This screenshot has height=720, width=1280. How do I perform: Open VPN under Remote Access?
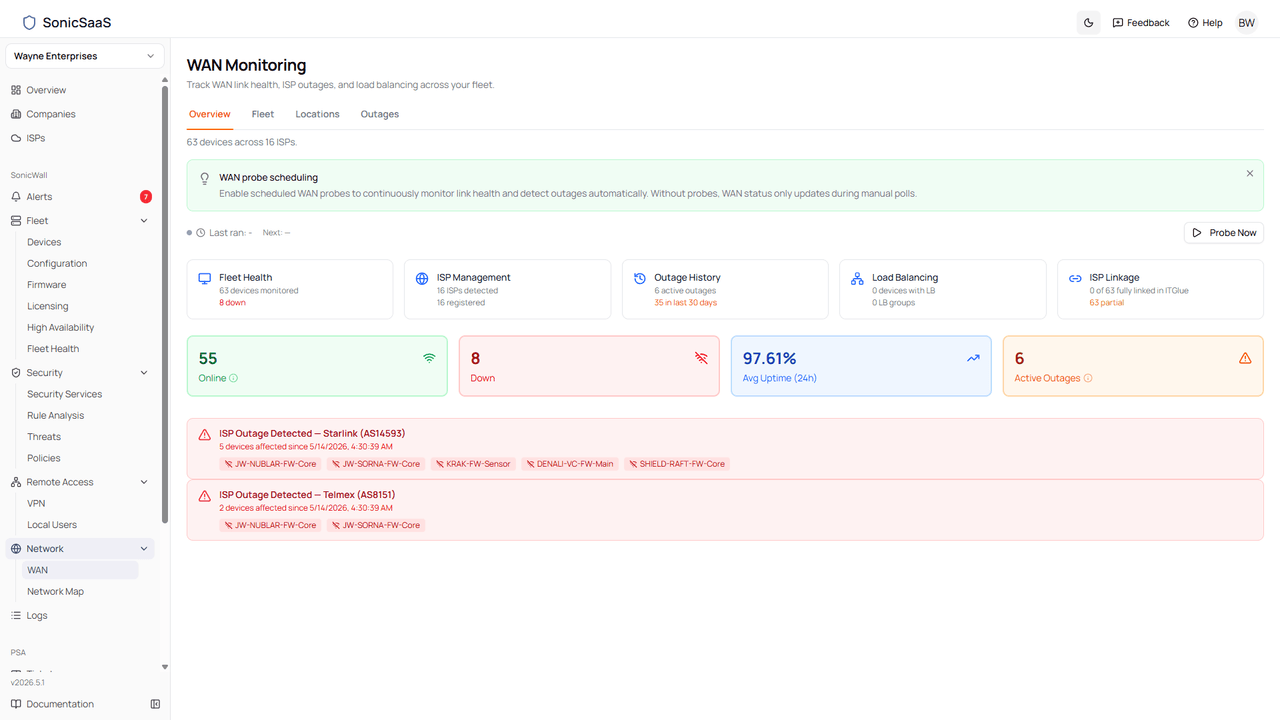click(x=36, y=504)
